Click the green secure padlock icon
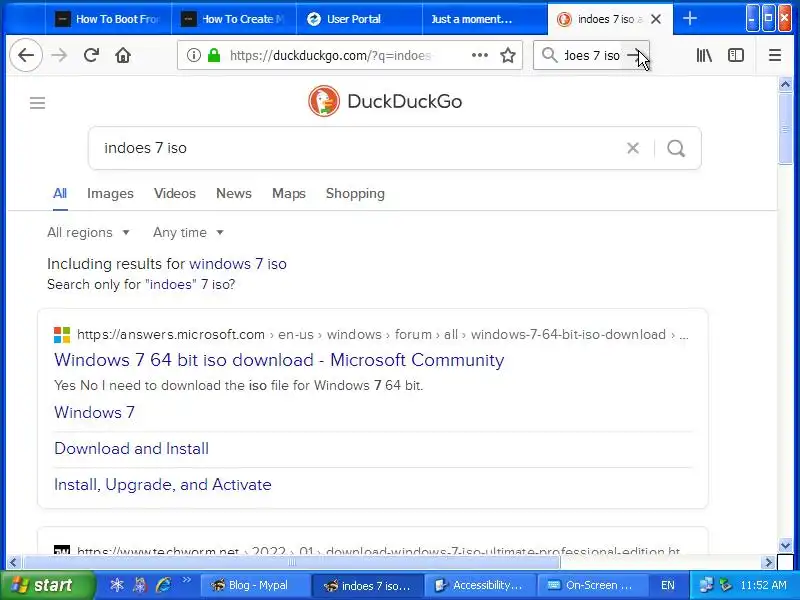This screenshot has height=600, width=800. pyautogui.click(x=214, y=55)
